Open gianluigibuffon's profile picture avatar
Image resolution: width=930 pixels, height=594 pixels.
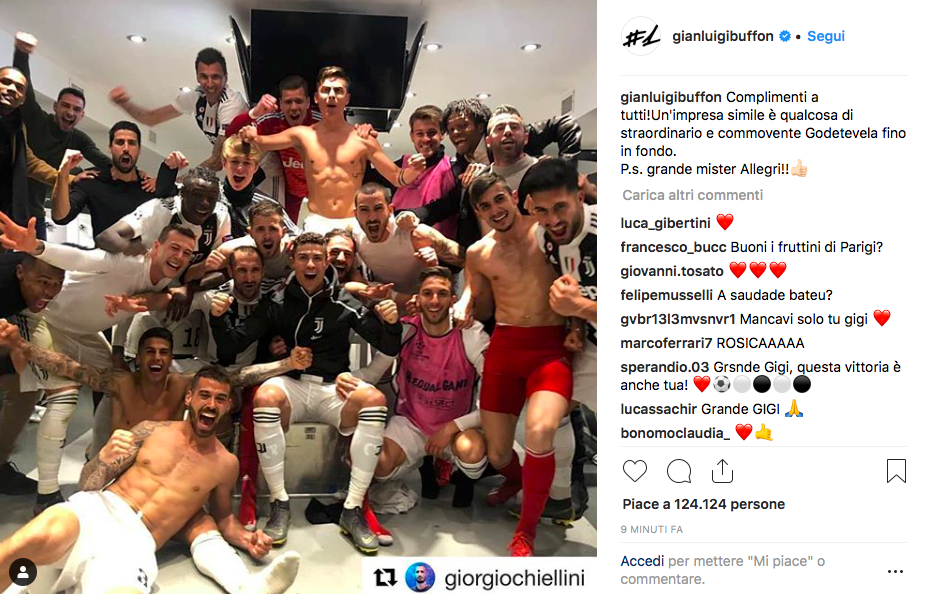click(641, 37)
